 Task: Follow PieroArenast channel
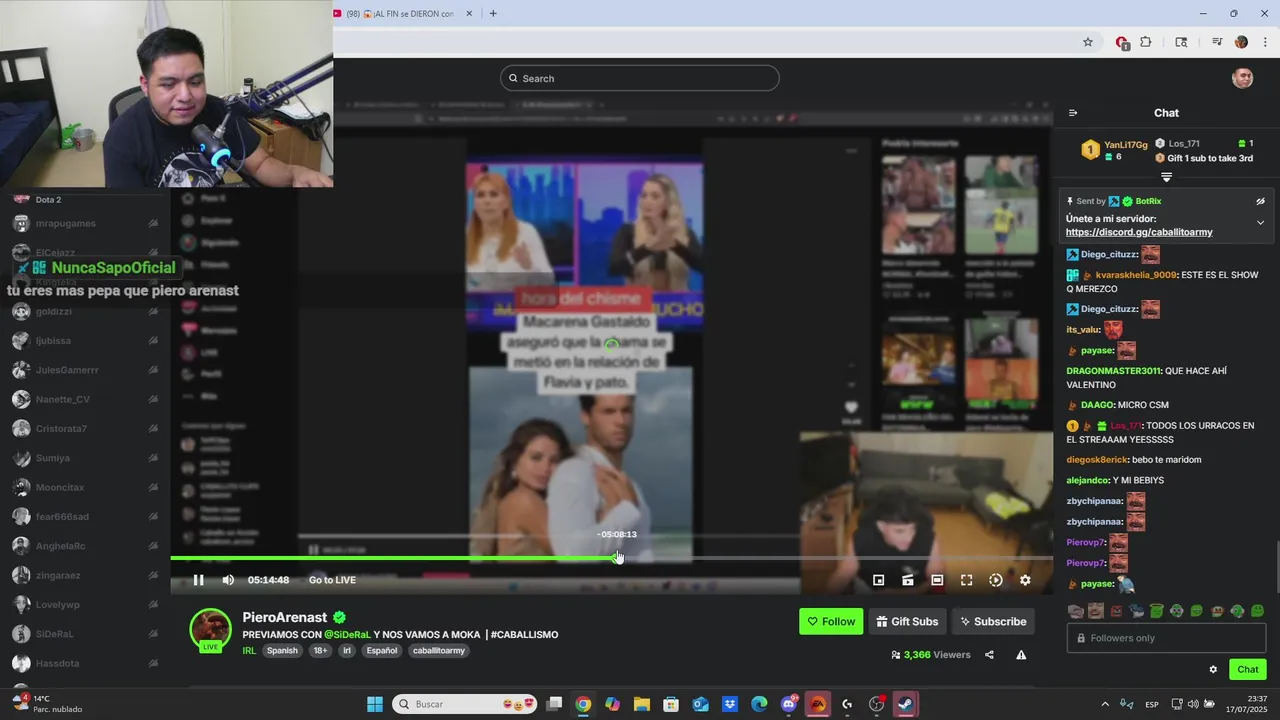point(831,621)
